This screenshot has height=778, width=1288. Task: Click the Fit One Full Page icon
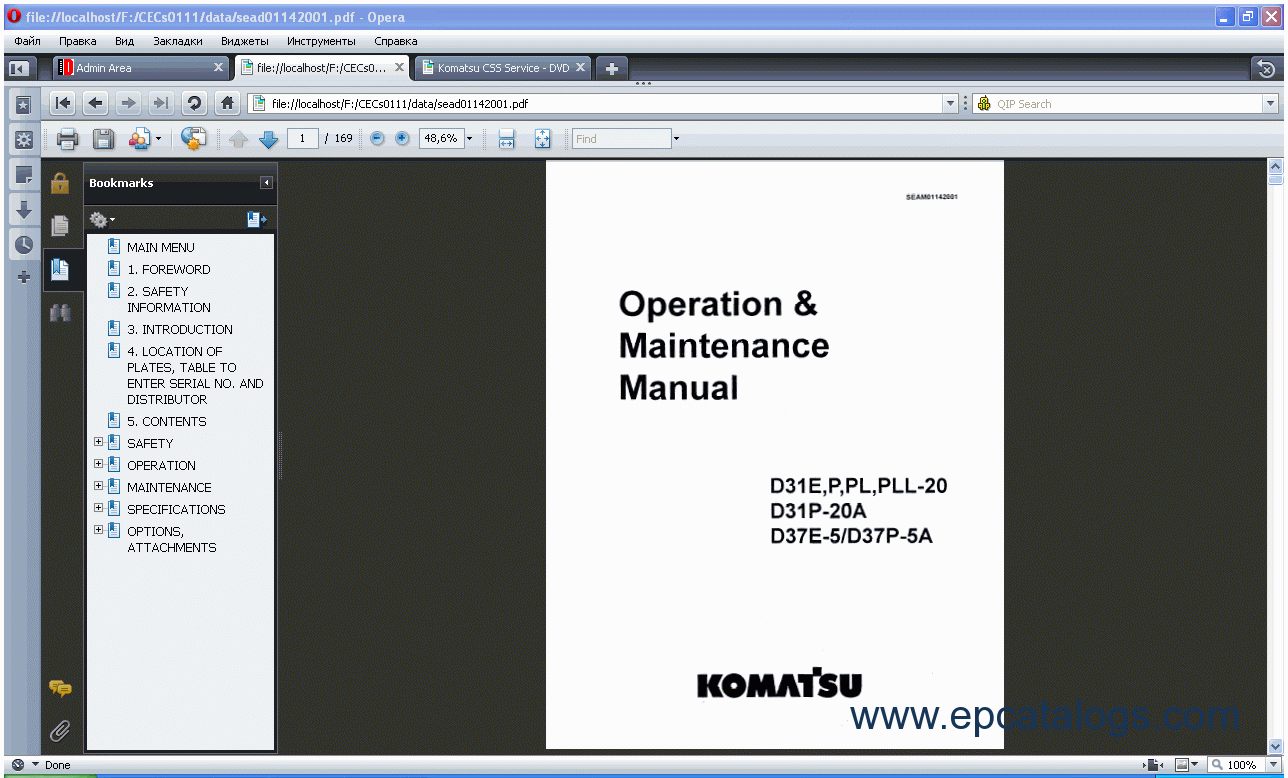(542, 139)
